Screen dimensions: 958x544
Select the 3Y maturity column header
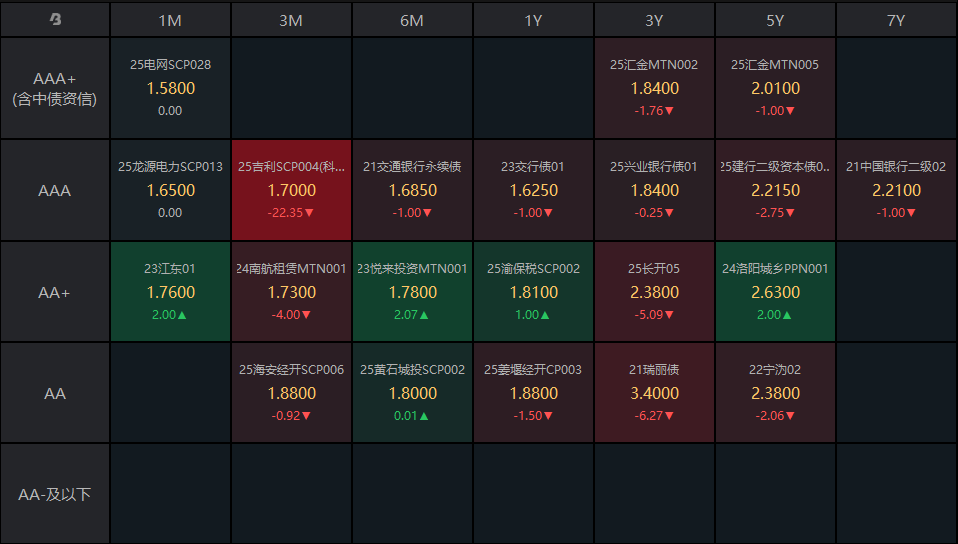tap(654, 20)
